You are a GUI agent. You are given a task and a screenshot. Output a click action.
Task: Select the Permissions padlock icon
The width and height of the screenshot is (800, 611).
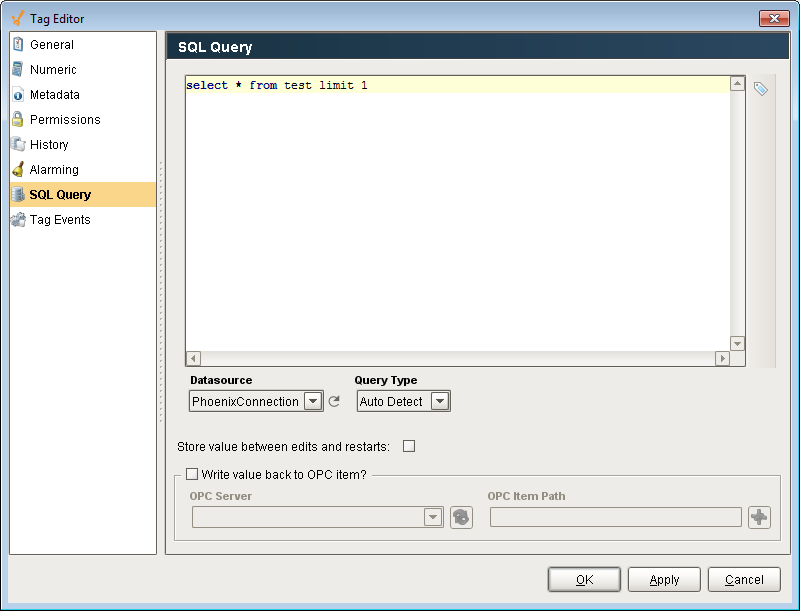click(17, 119)
